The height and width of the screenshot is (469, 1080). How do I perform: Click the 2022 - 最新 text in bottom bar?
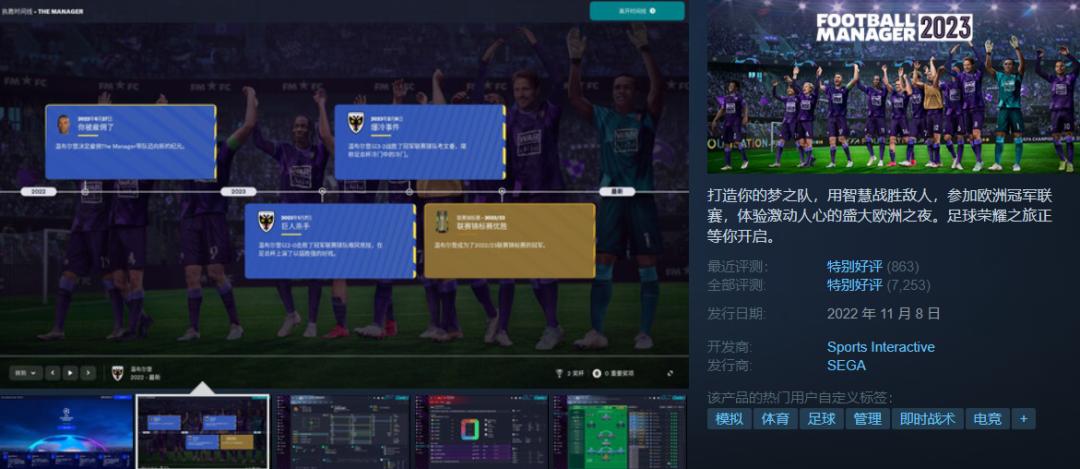click(x=145, y=378)
